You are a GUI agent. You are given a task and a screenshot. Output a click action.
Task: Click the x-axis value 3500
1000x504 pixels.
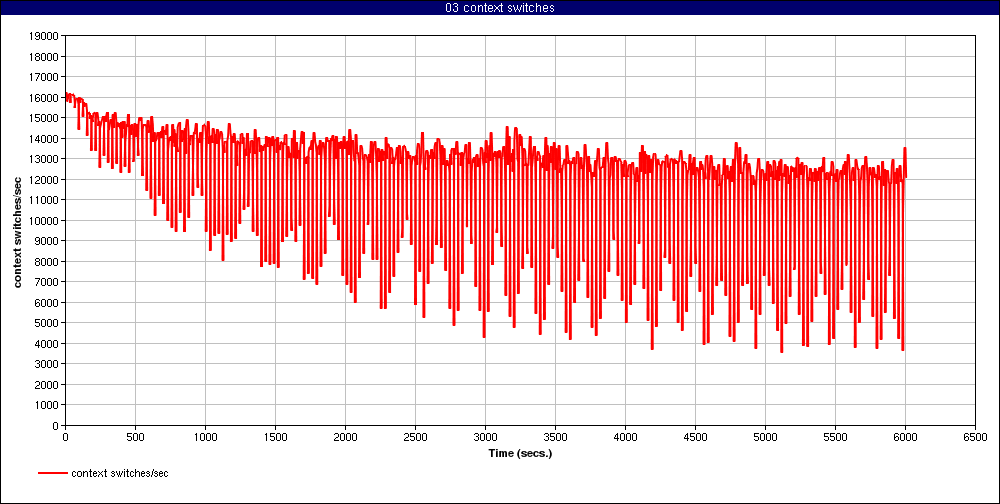pos(555,438)
